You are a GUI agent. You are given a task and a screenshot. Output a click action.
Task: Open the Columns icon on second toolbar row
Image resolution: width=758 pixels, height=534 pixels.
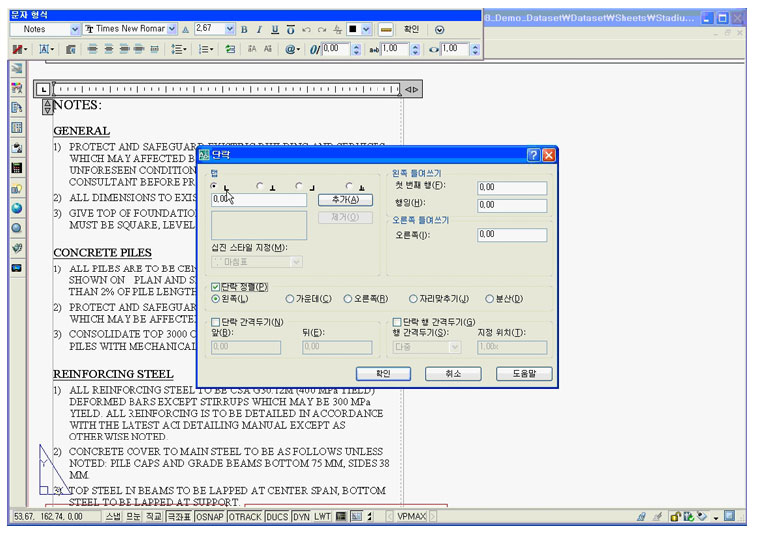(17, 49)
